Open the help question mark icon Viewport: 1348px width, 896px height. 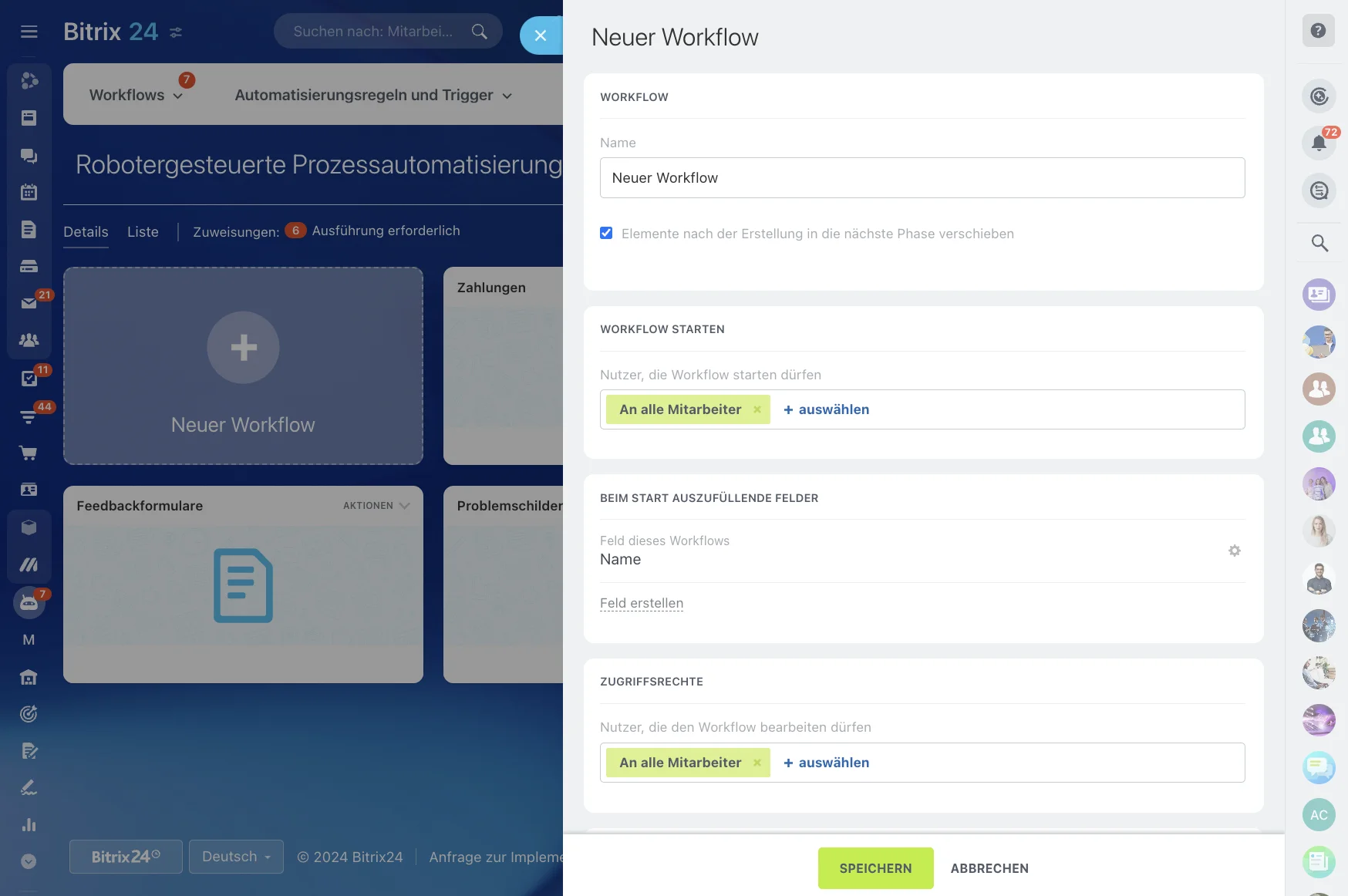point(1319,31)
